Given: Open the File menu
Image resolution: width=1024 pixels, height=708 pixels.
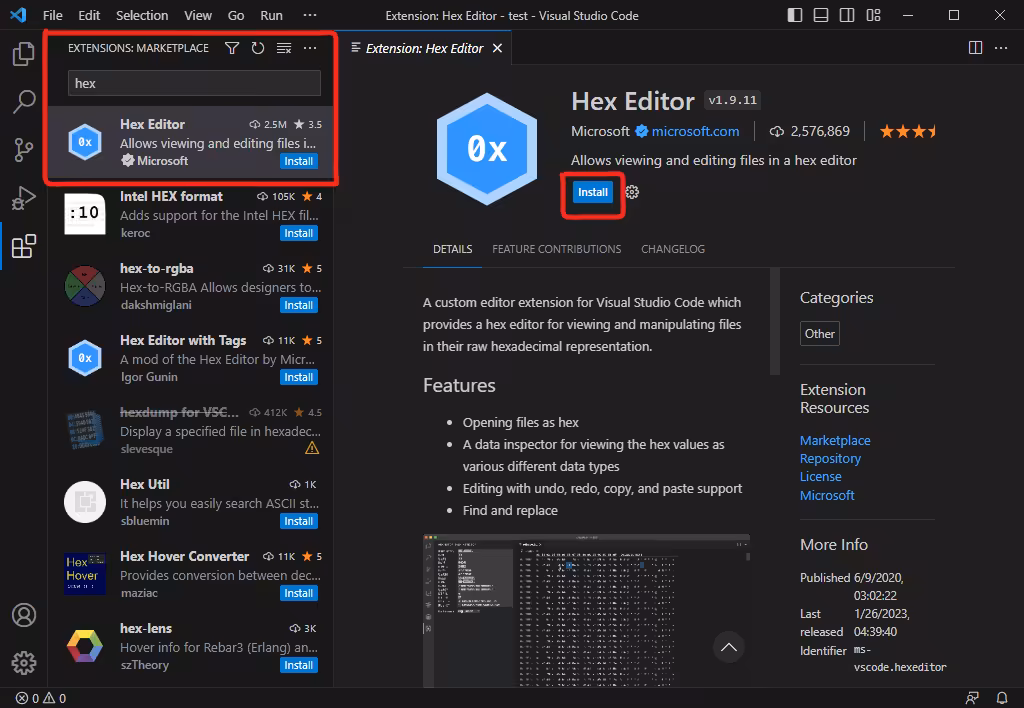Looking at the screenshot, I should 52,15.
